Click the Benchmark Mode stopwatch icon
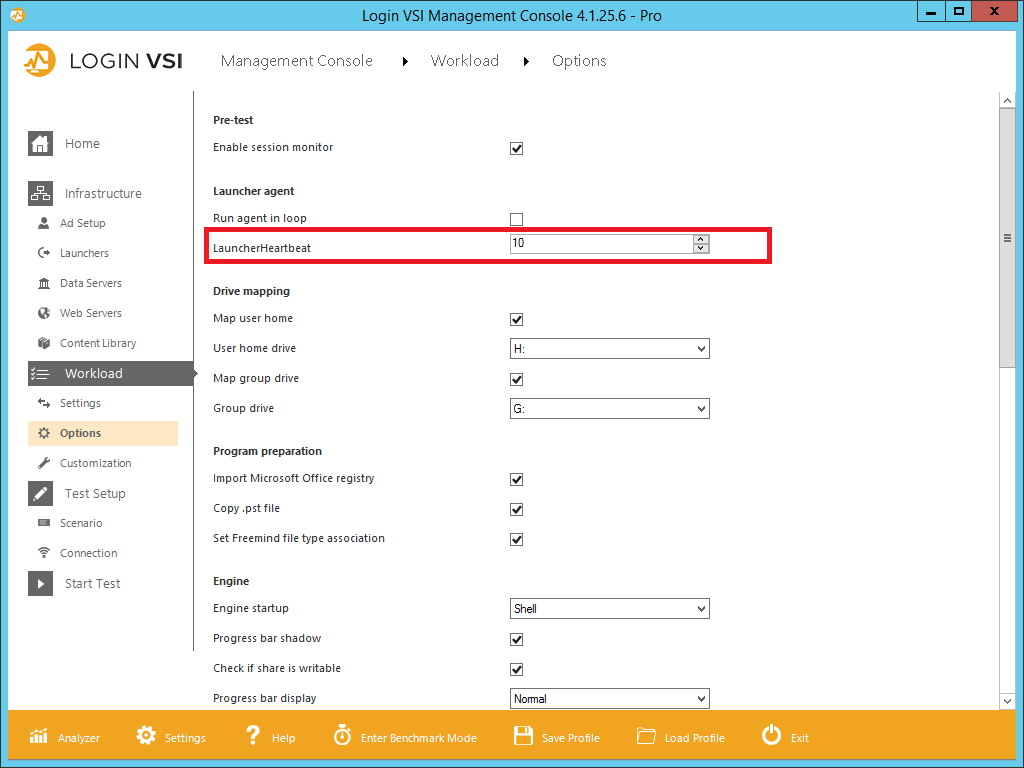1024x768 pixels. (342, 735)
